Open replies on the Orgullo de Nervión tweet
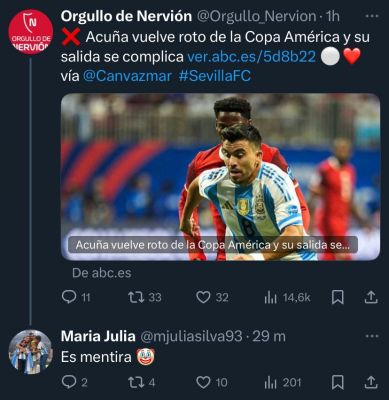Viewport: 389px width, 400px height. (x=76, y=297)
